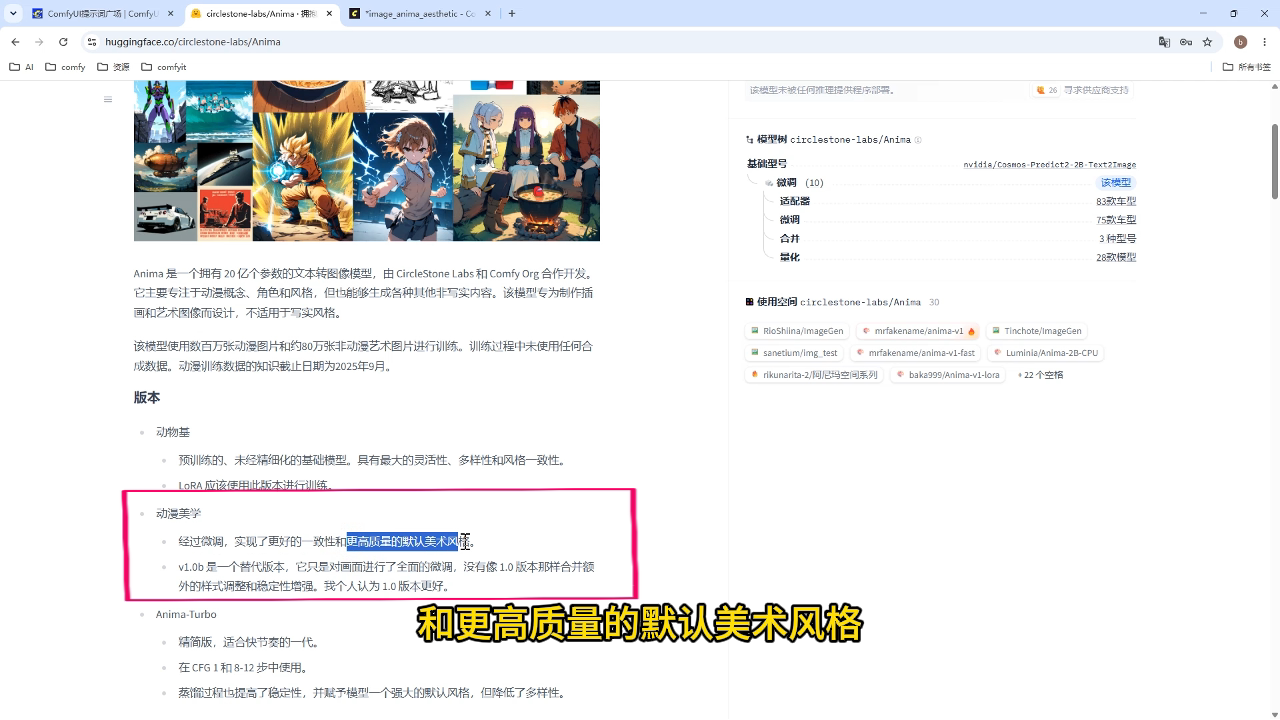Click the 模型树 section heading
The width and height of the screenshot is (1280, 720).
[771, 140]
